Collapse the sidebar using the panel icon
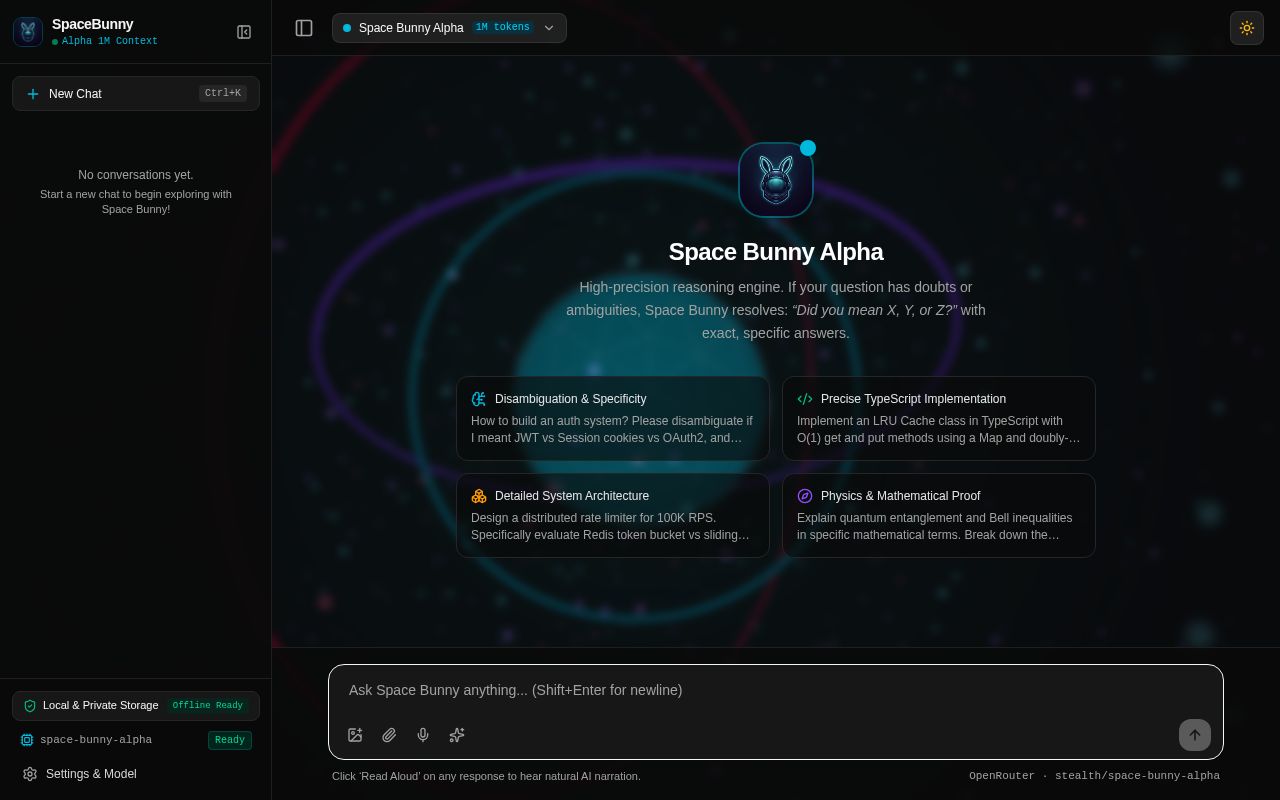1280x800 pixels. (244, 32)
